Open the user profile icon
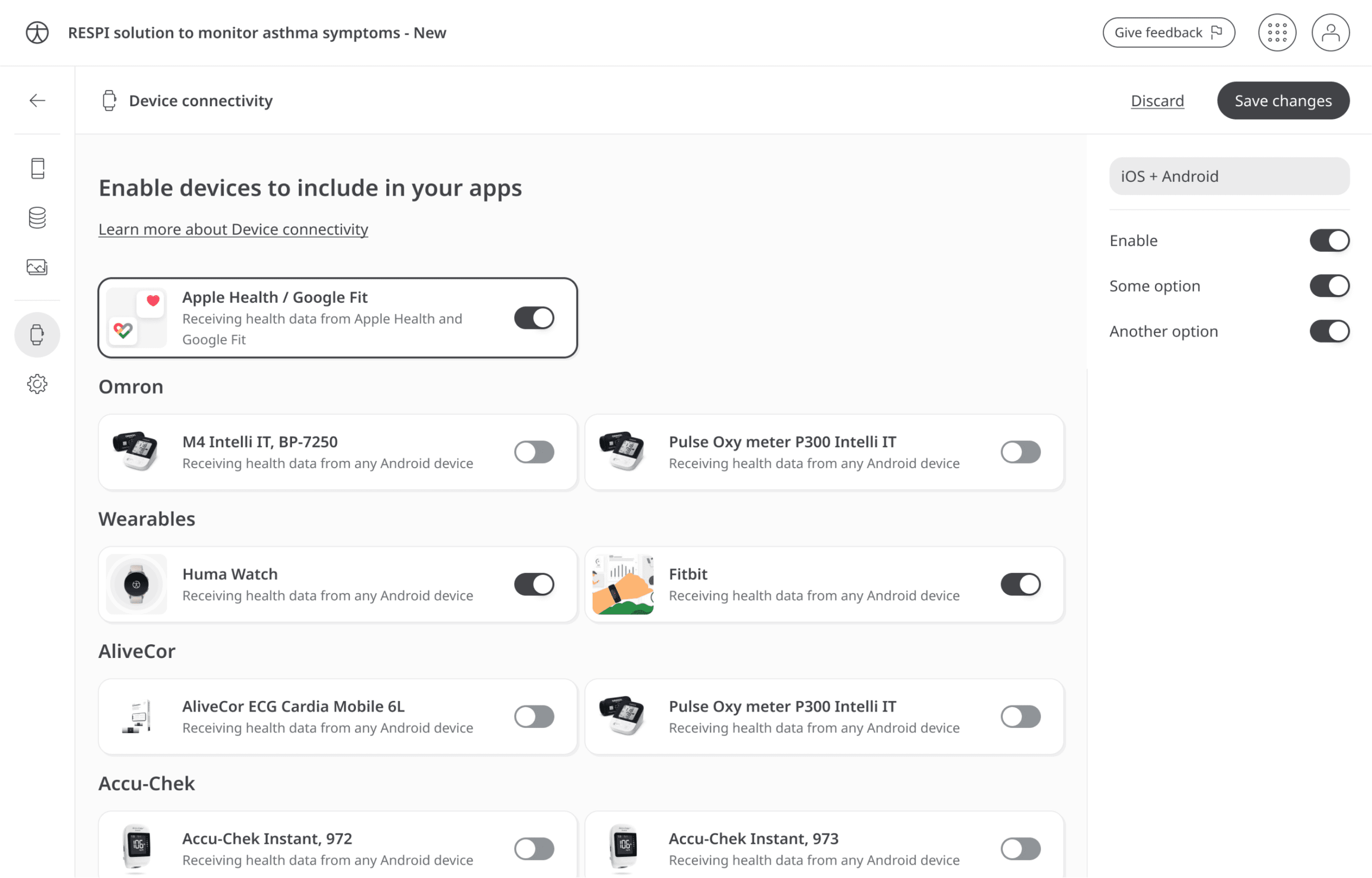Screen dimensions: 1372x878 click(x=1330, y=32)
